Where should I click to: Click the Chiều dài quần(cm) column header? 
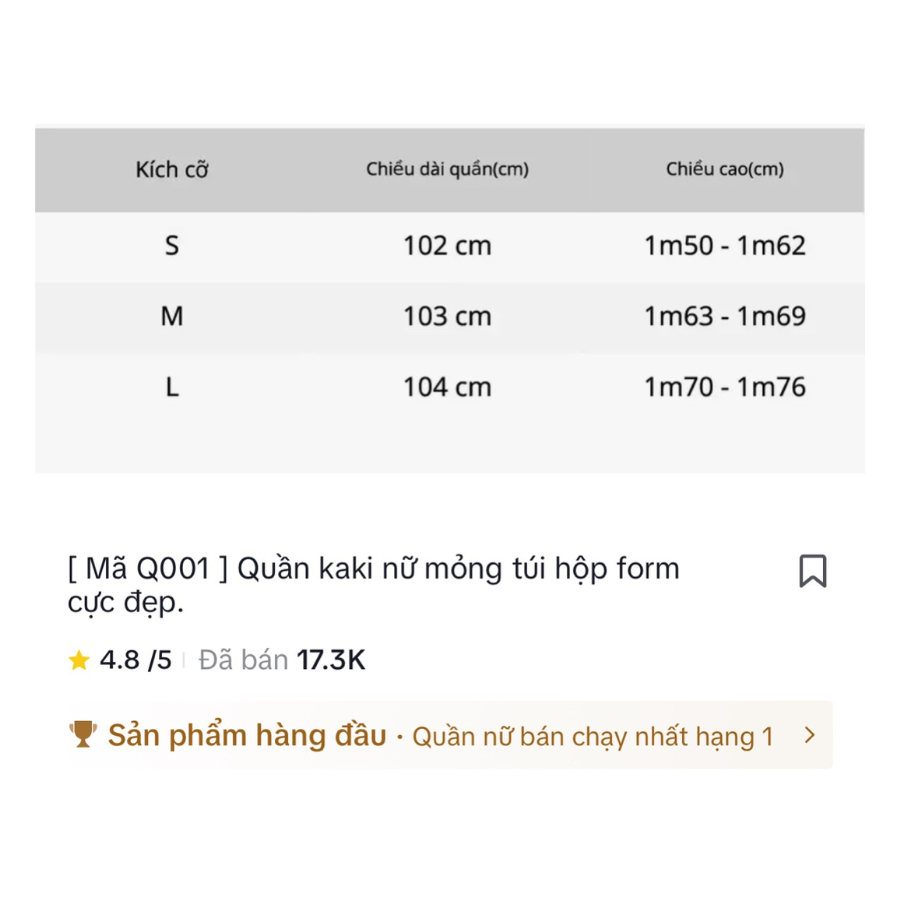[x=447, y=169]
